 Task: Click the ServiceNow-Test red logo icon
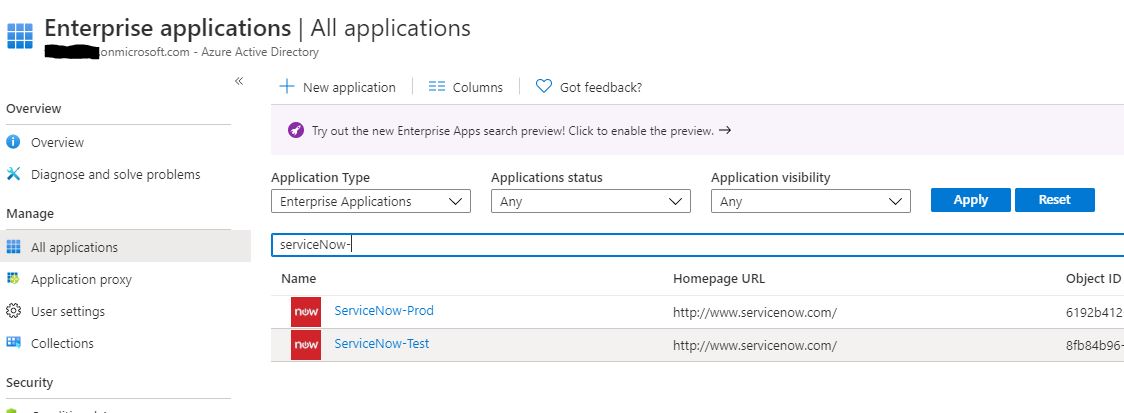pos(306,345)
